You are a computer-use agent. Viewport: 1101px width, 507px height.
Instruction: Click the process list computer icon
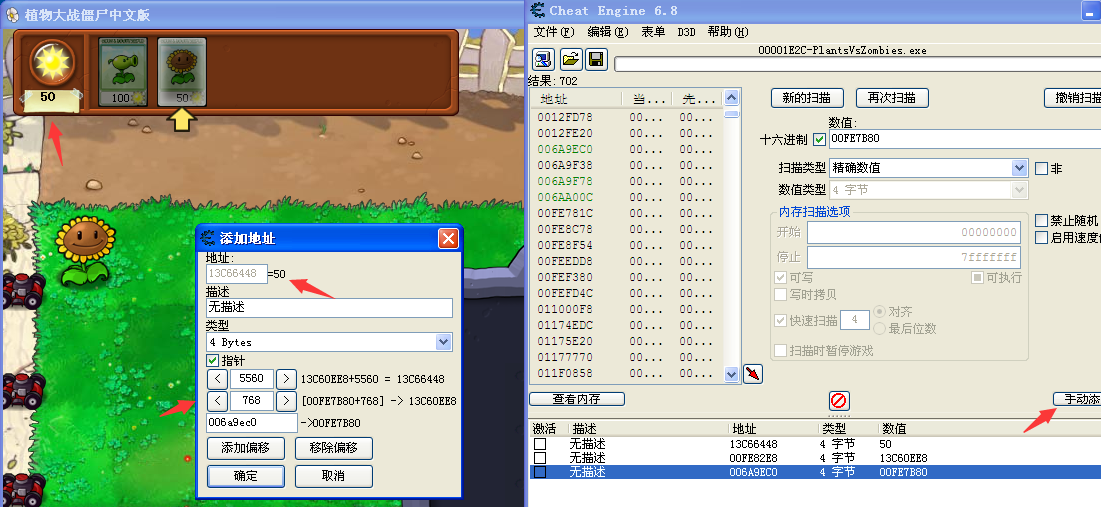[544, 59]
